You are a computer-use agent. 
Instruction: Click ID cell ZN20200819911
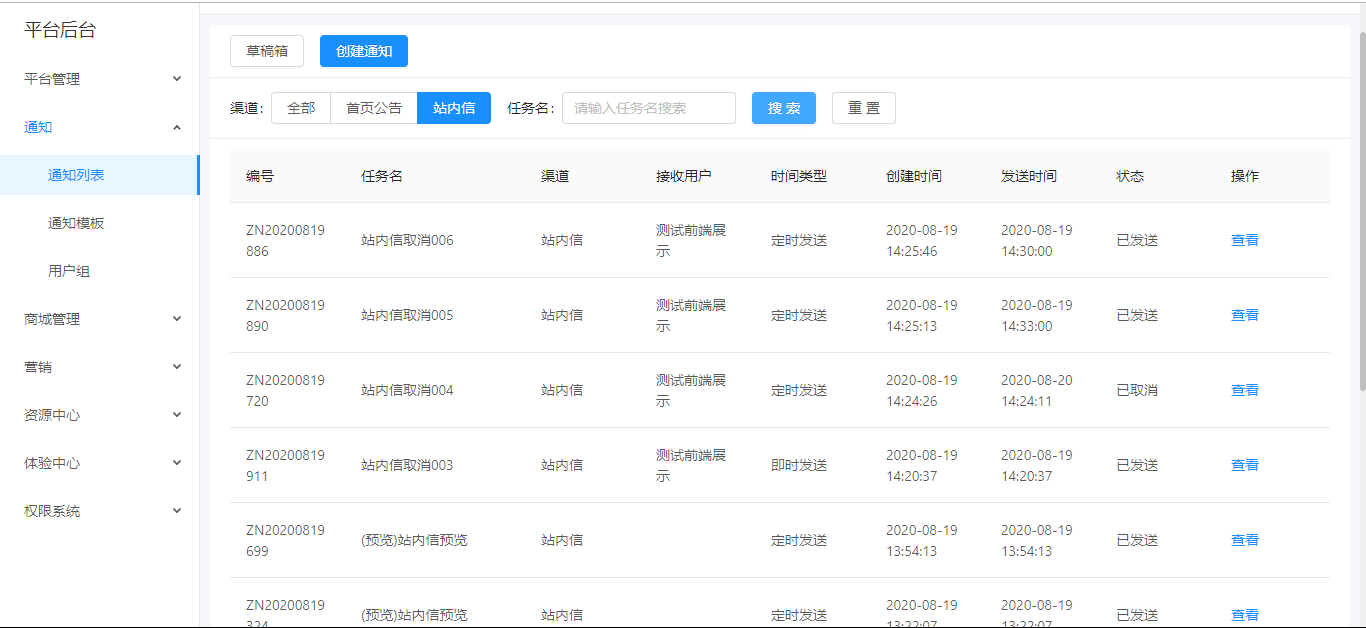coord(285,465)
